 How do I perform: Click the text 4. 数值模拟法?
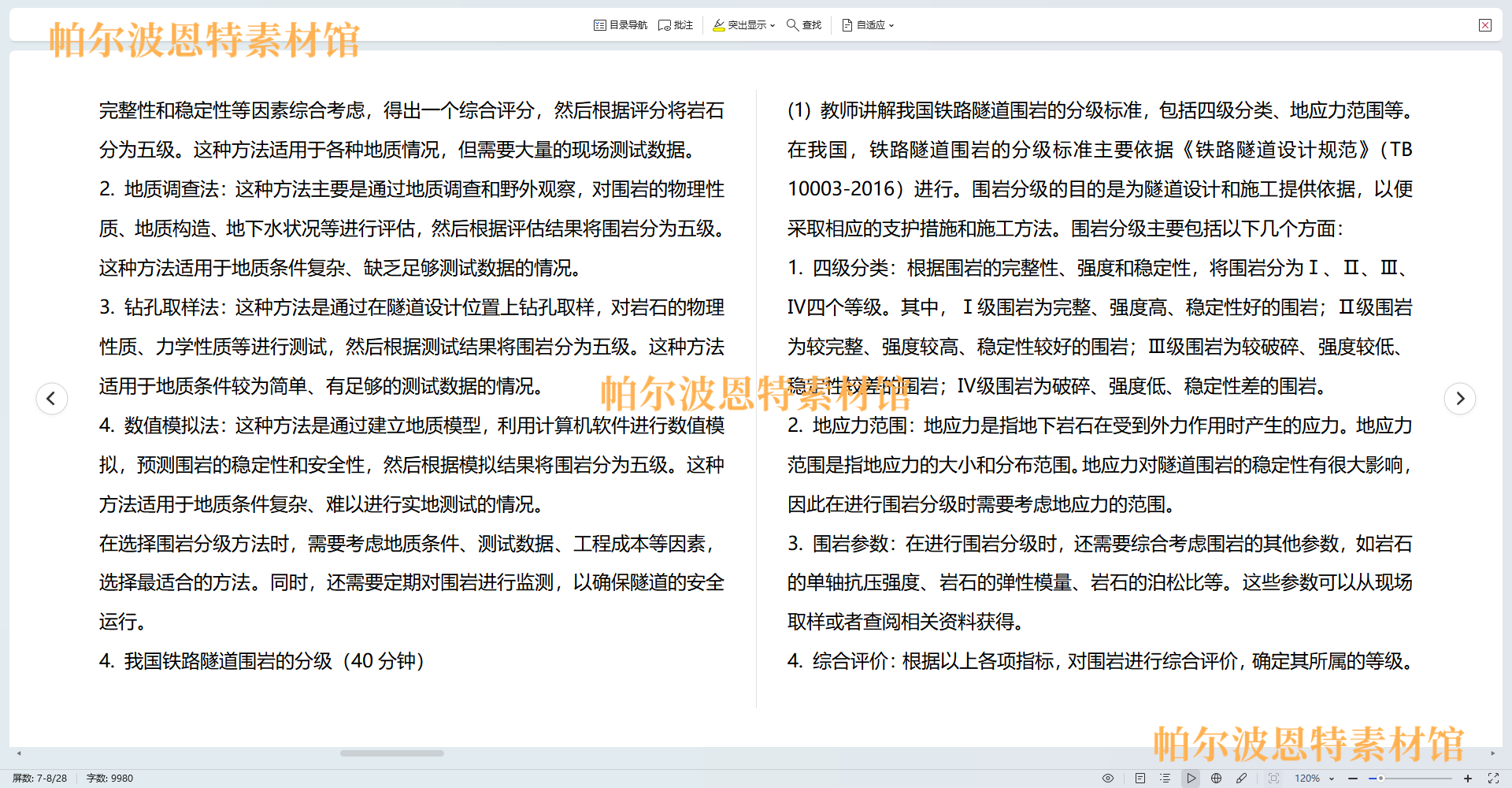160,426
